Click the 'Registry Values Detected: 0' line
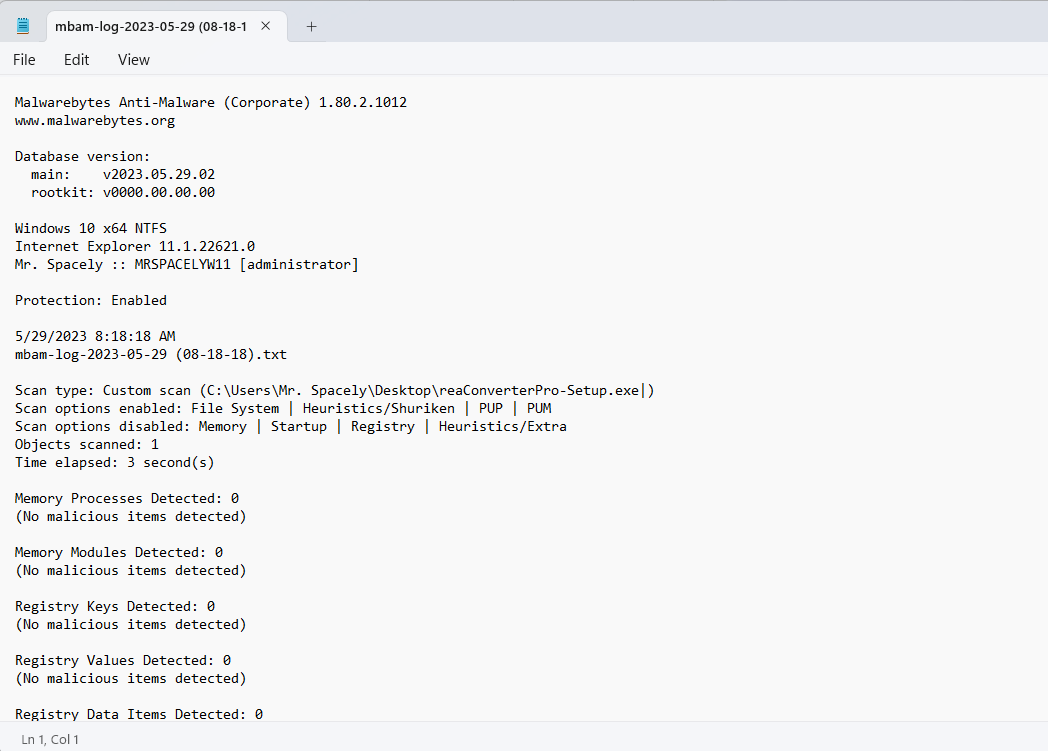This screenshot has width=1048, height=751. (x=123, y=661)
